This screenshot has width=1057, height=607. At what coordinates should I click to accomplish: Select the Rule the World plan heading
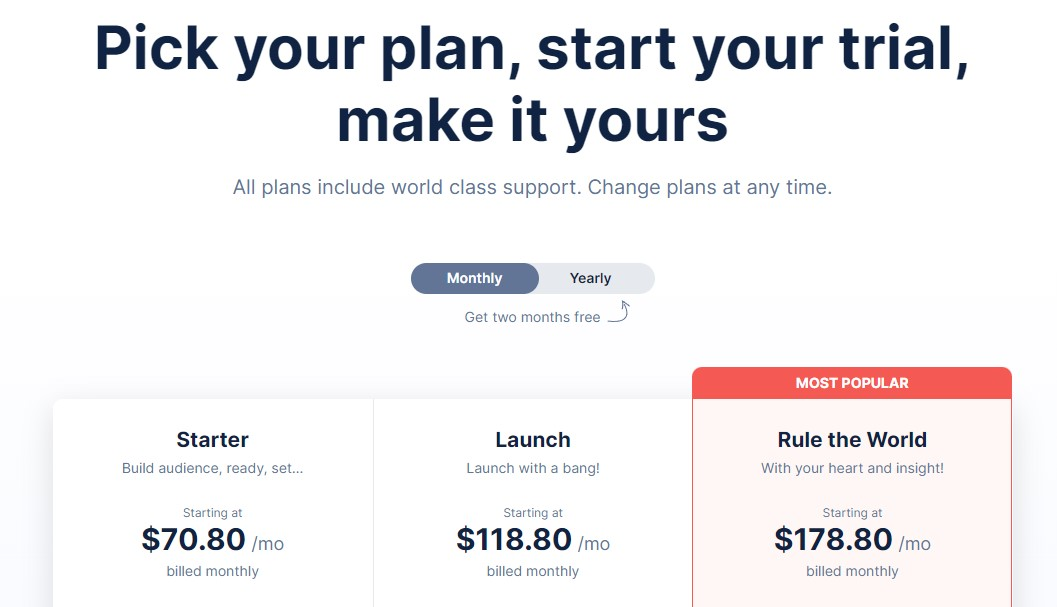point(852,440)
